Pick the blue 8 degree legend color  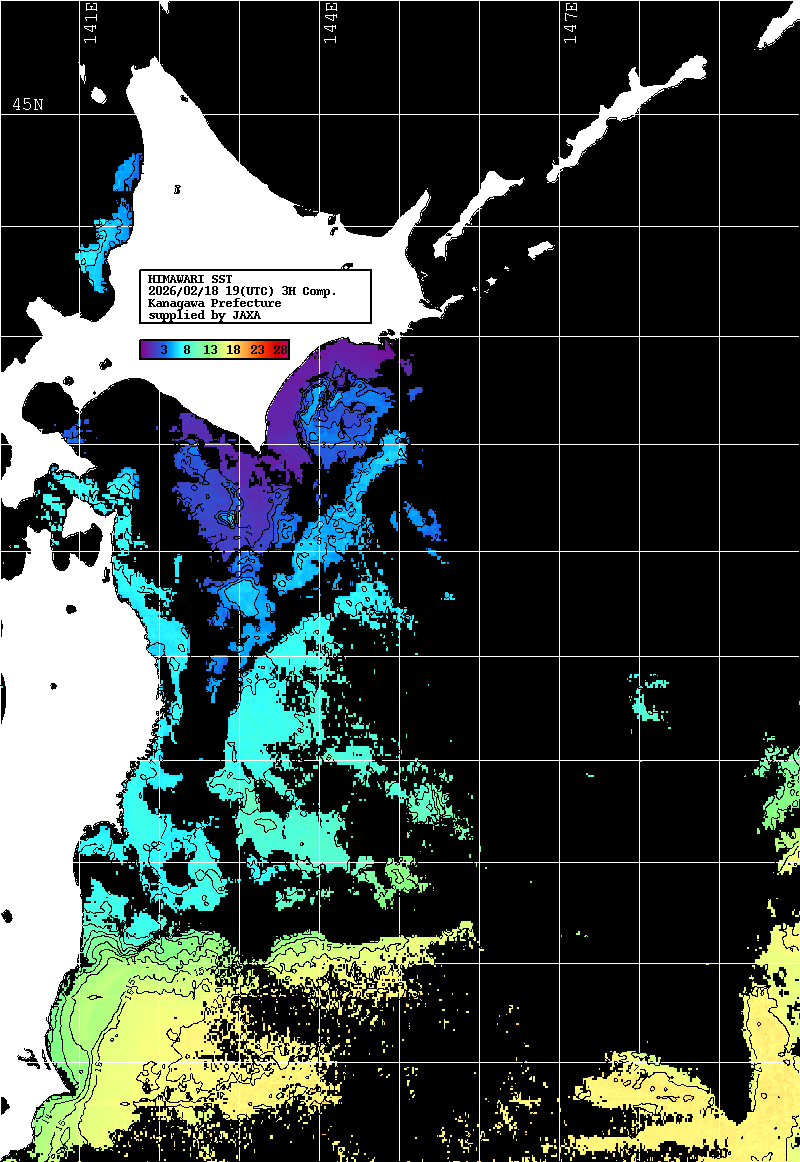coord(186,349)
